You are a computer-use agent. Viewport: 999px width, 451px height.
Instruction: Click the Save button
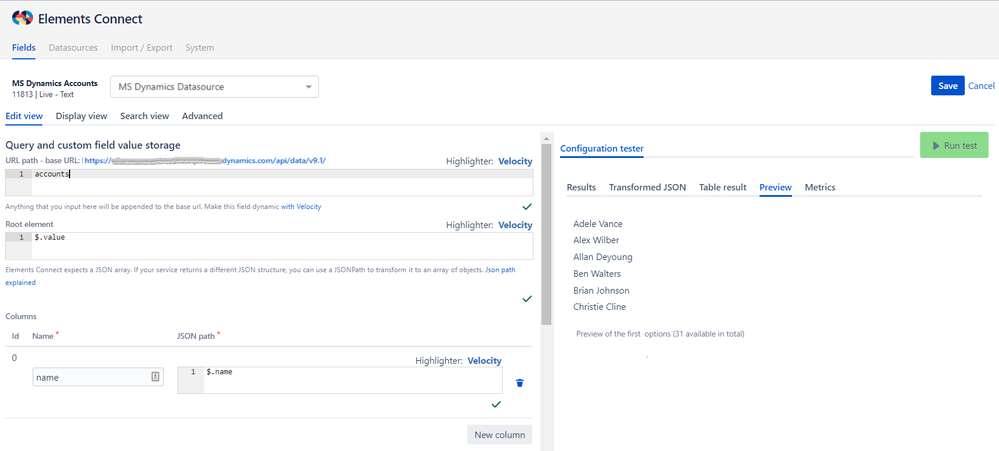(x=947, y=86)
